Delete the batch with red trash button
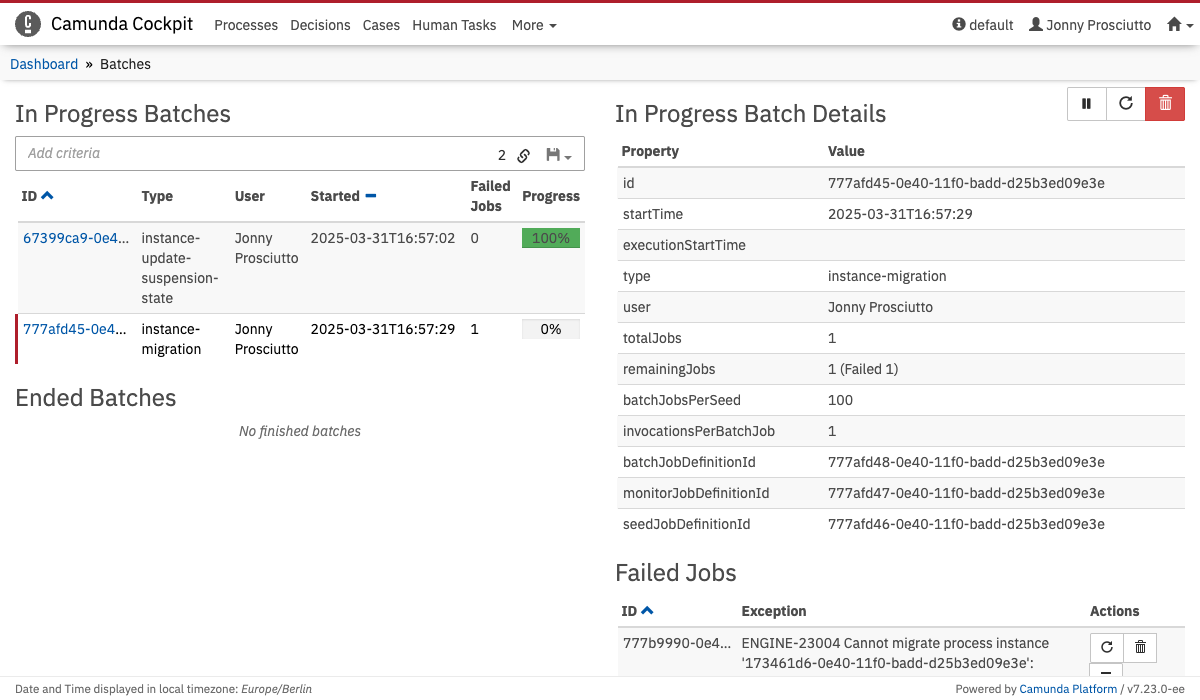Screen dimensions: 1200x700 (1165, 103)
